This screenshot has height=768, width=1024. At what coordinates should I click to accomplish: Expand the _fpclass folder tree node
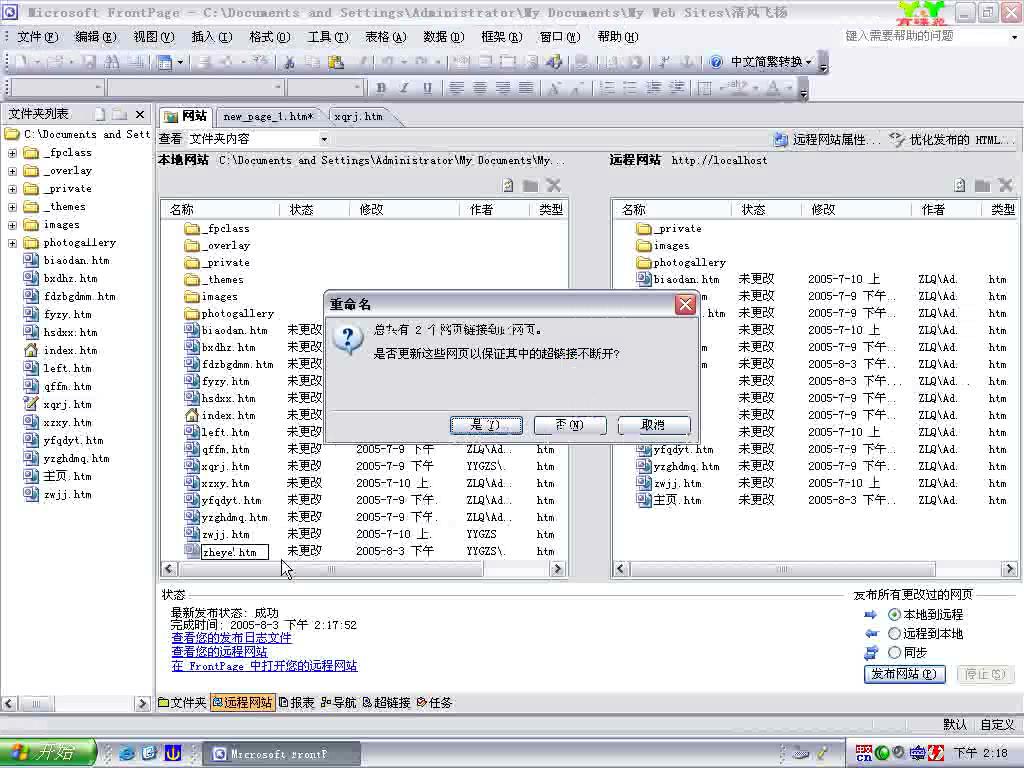[x=12, y=153]
